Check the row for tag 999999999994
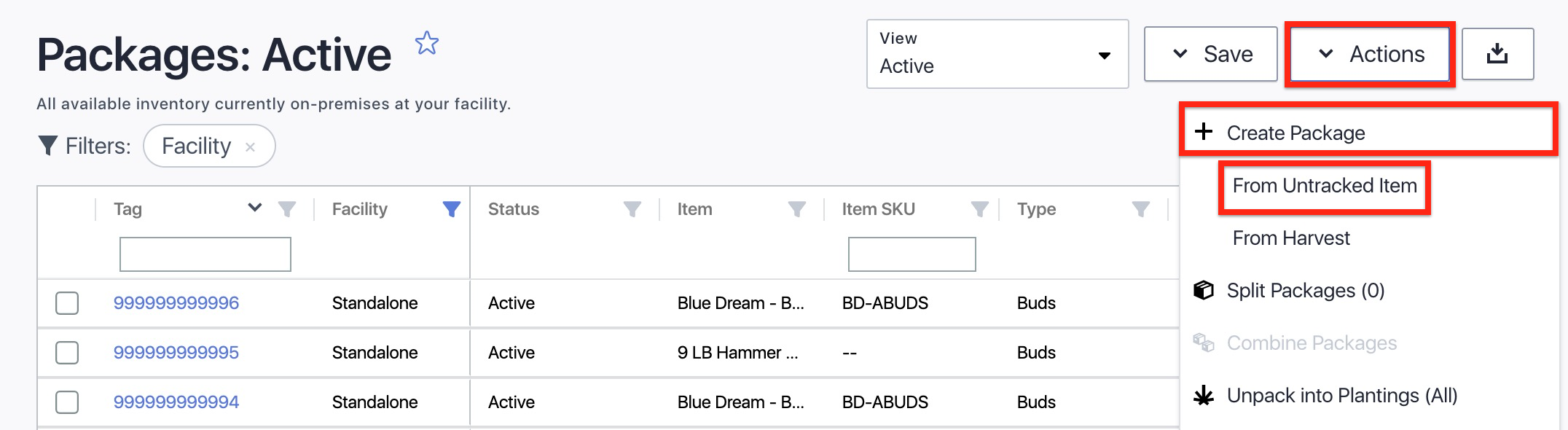The image size is (1568, 430). [67, 402]
